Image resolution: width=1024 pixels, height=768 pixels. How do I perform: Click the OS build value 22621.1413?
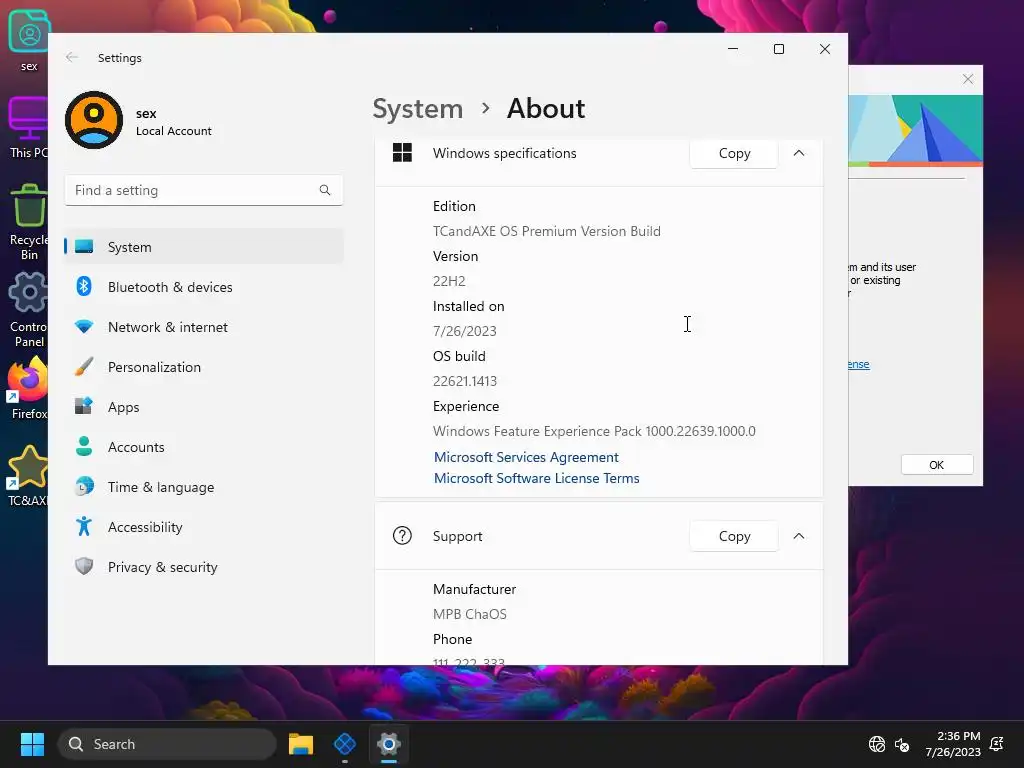[x=465, y=381]
